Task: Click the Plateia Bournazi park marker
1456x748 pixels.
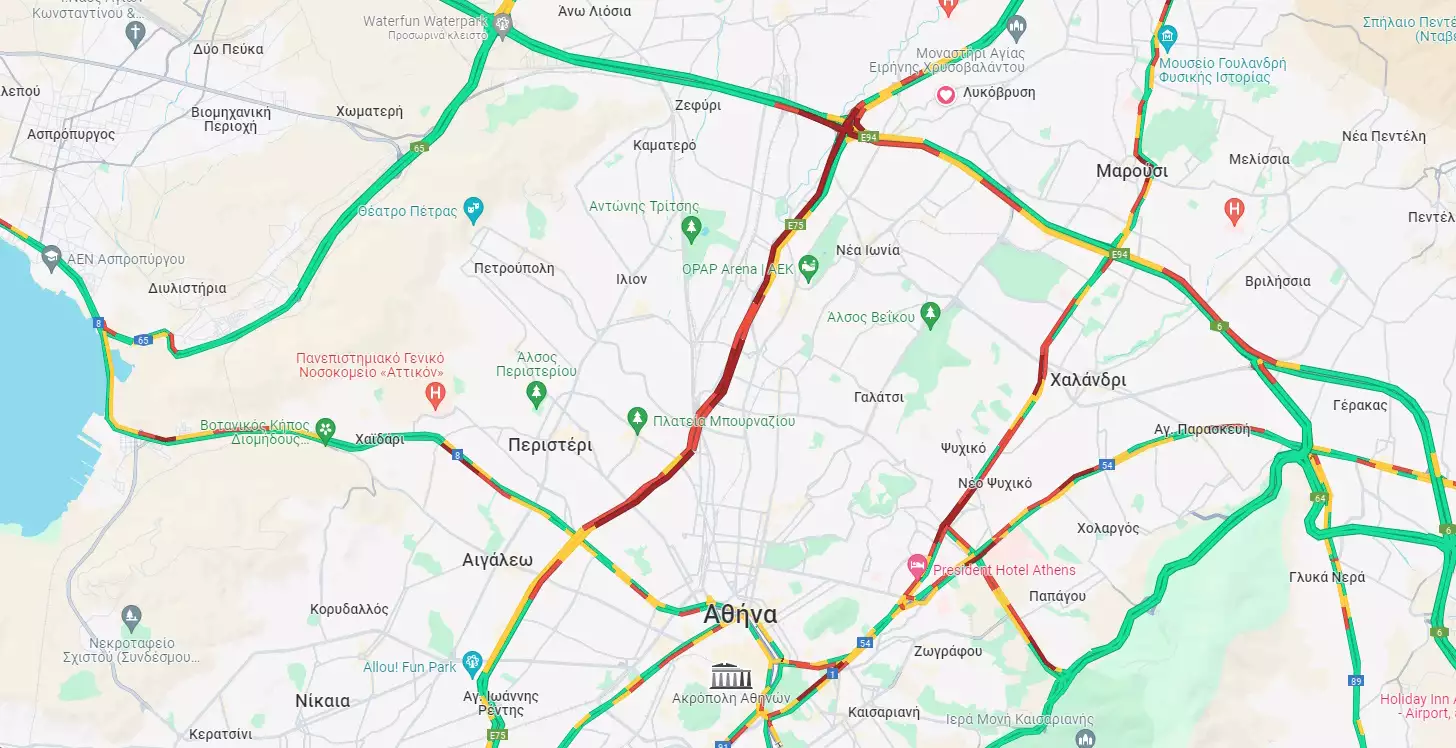Action: click(x=637, y=421)
